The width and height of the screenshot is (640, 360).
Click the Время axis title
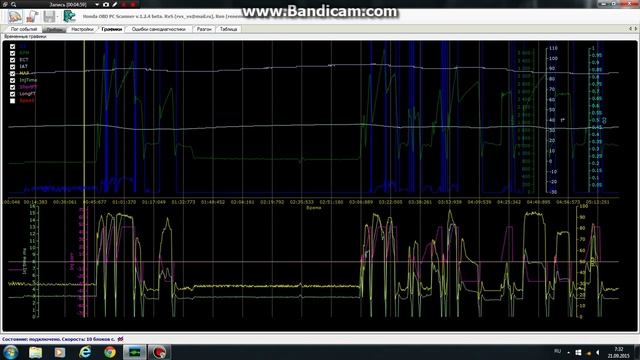[313, 208]
